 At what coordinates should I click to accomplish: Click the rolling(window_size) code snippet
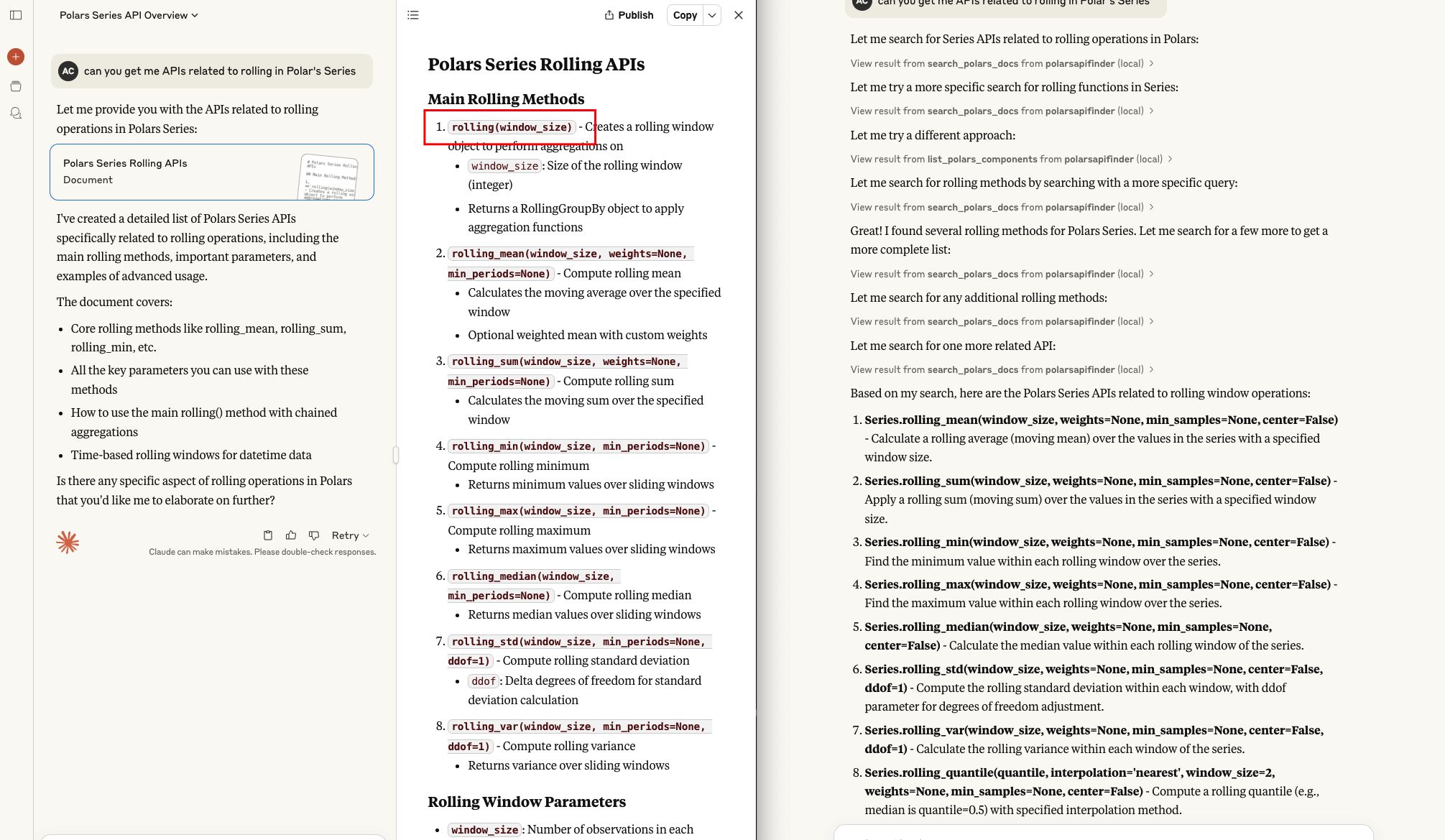pyautogui.click(x=512, y=127)
